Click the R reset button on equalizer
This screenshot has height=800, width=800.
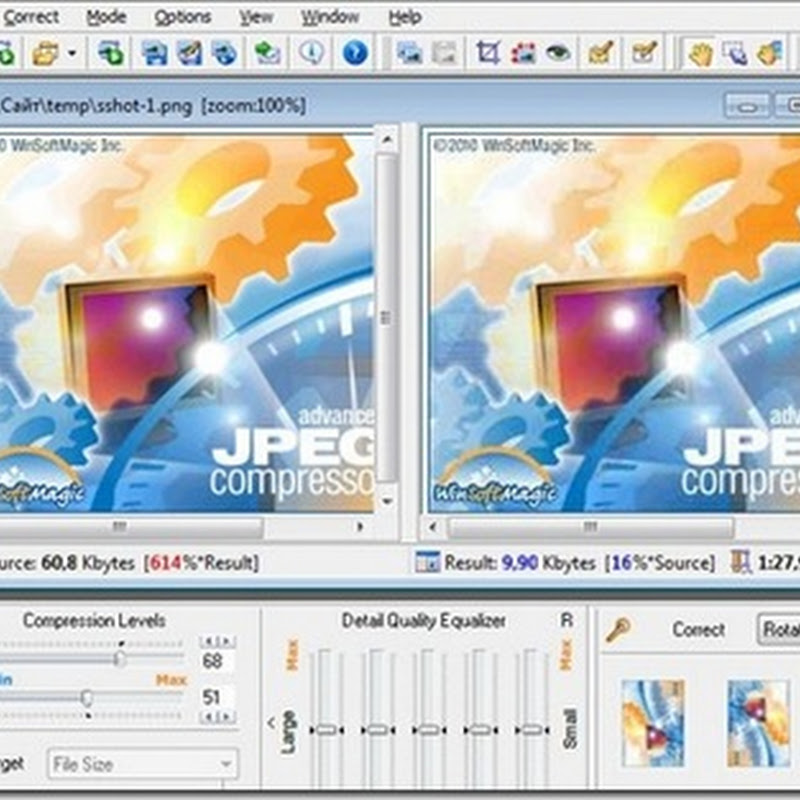[x=567, y=620]
